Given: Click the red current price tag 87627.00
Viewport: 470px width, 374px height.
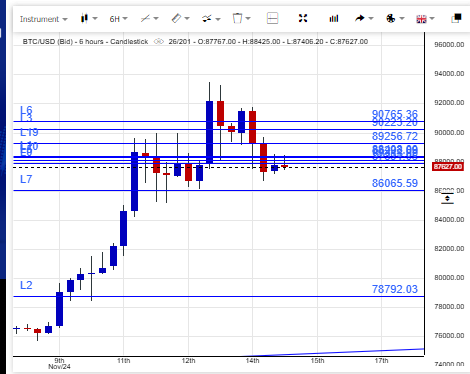Looking at the screenshot, I should tap(448, 166).
